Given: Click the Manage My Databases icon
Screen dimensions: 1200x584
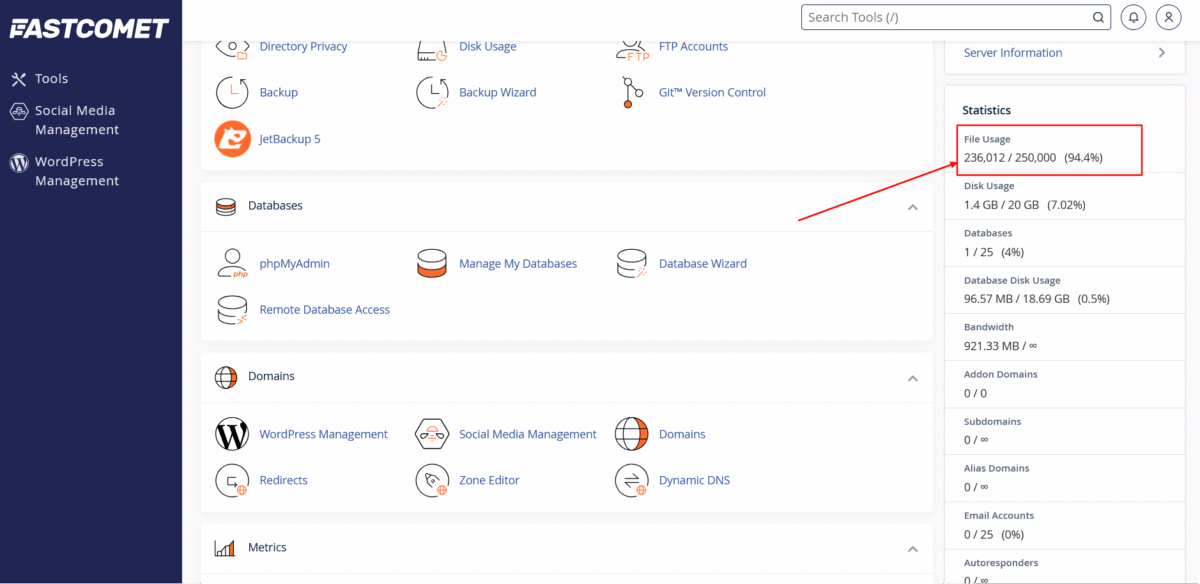Looking at the screenshot, I should [x=432, y=264].
